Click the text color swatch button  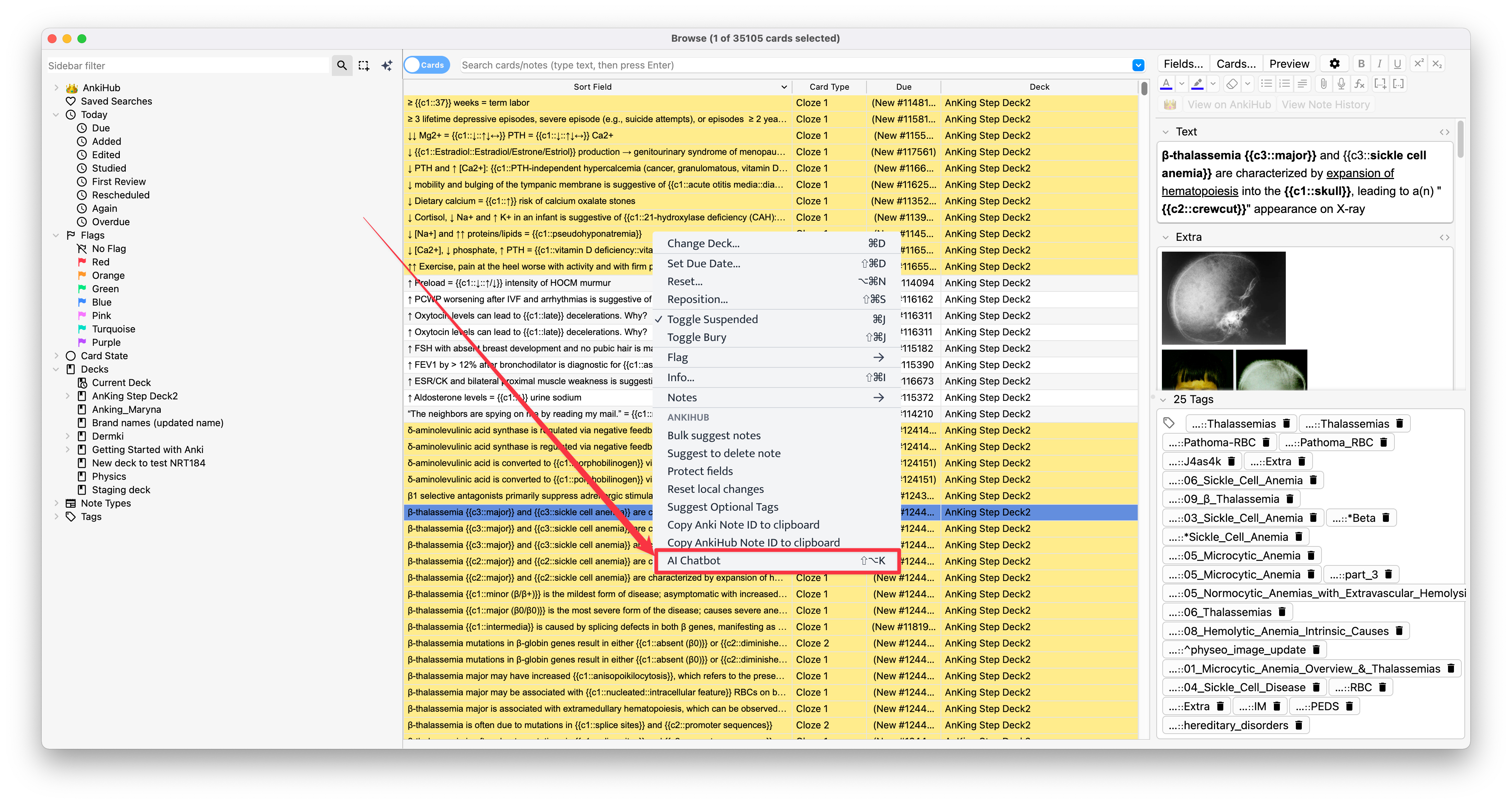coord(1166,84)
